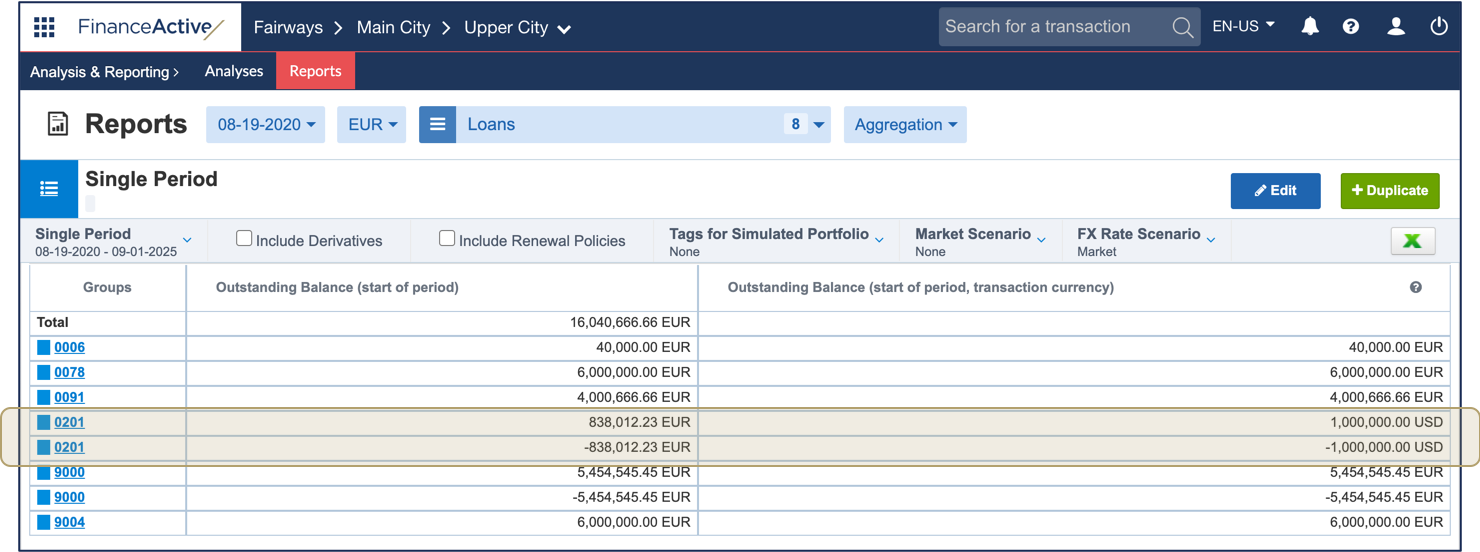
Task: Click the blue list view icon
Action: tap(49, 189)
